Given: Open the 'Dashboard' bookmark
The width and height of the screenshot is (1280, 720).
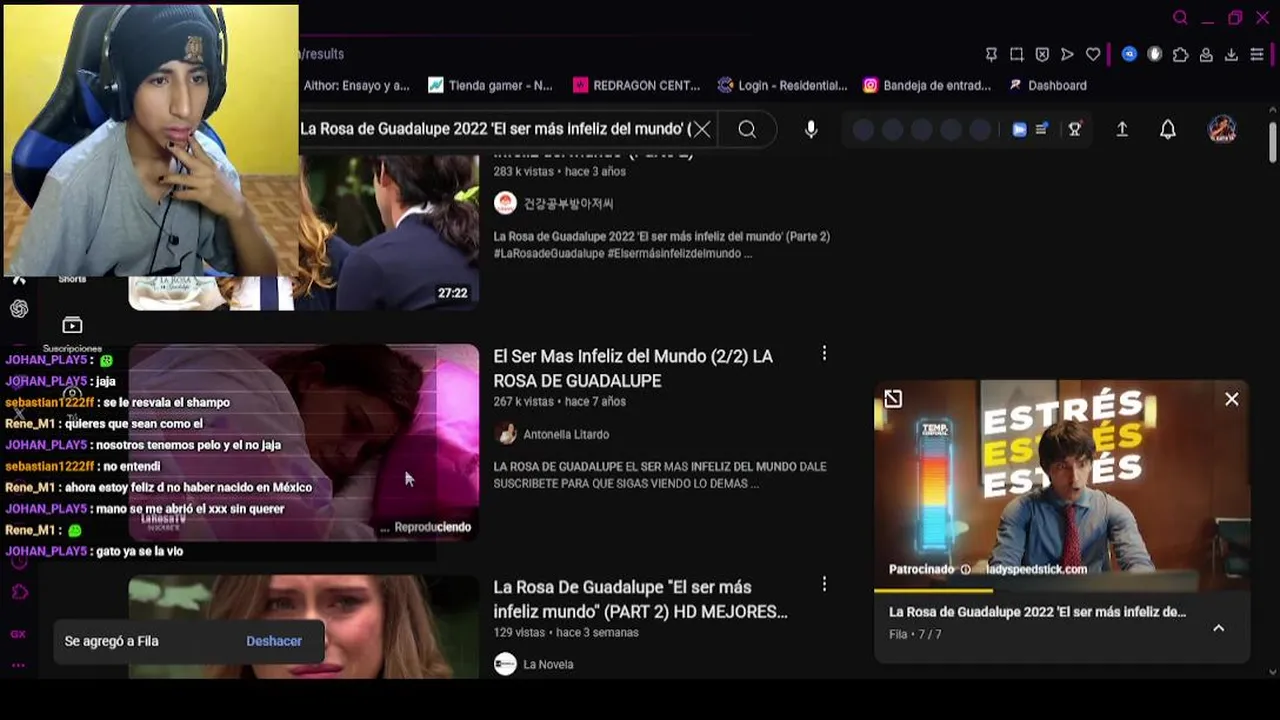Looking at the screenshot, I should (1047, 85).
